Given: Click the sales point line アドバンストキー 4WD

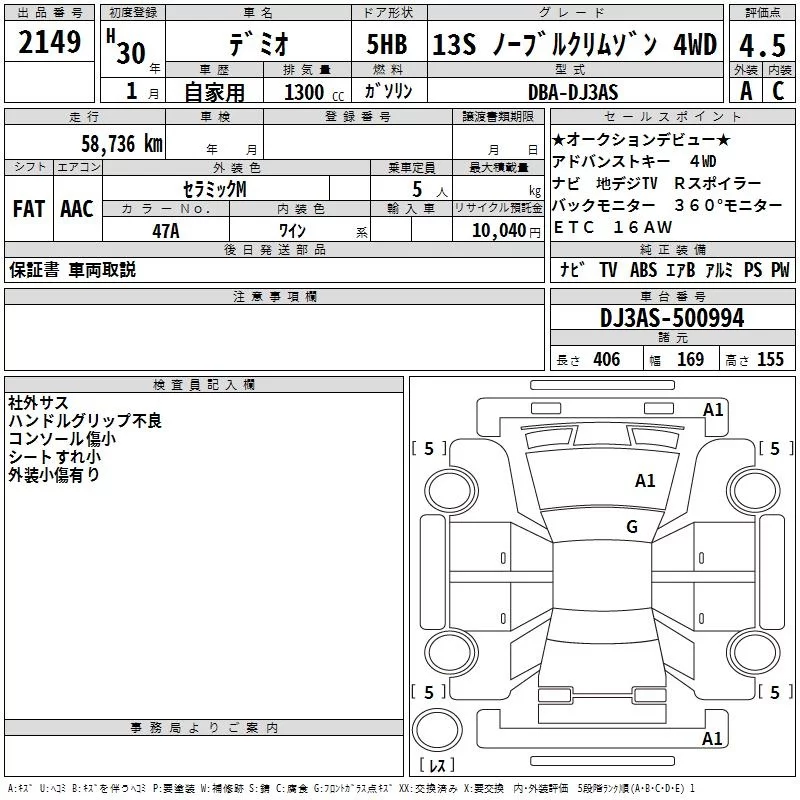Looking at the screenshot, I should coord(634,161).
